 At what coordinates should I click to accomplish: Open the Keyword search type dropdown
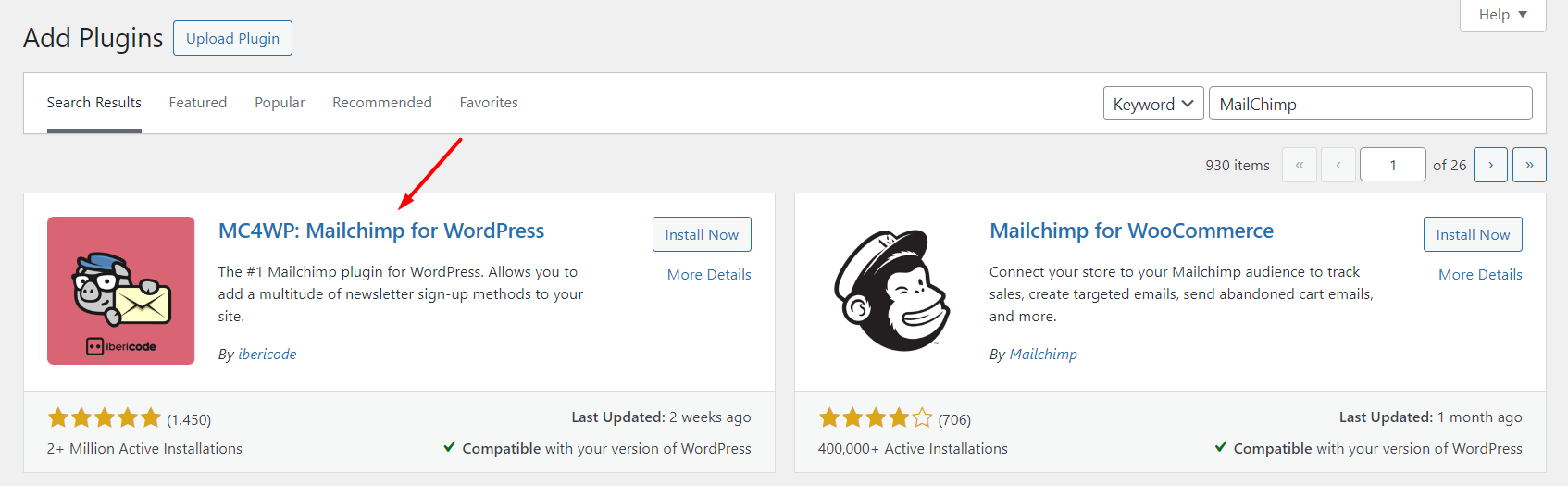(1152, 104)
